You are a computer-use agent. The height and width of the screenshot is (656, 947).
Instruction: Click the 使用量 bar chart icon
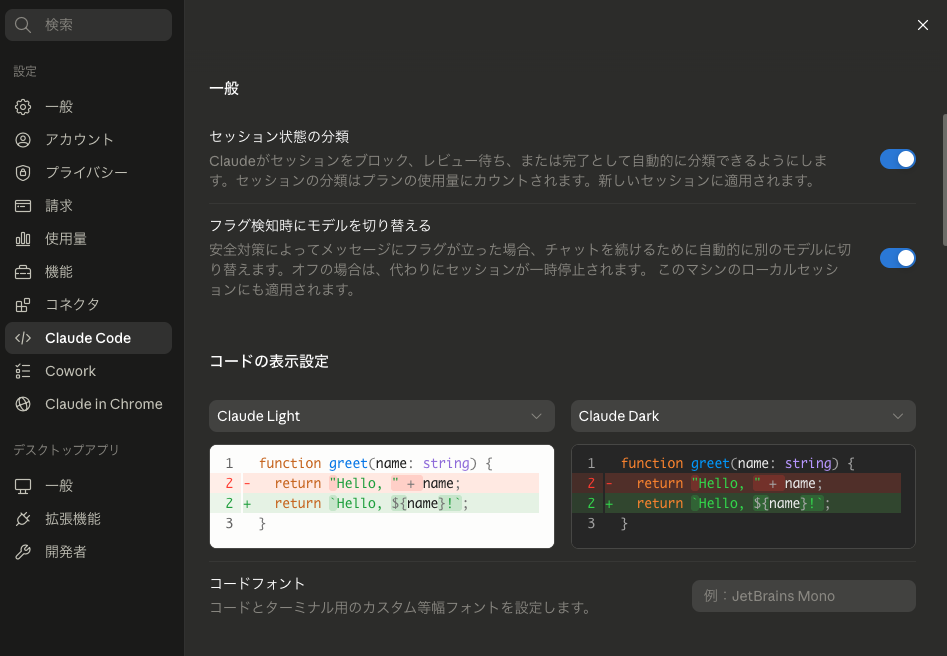pyautogui.click(x=23, y=239)
